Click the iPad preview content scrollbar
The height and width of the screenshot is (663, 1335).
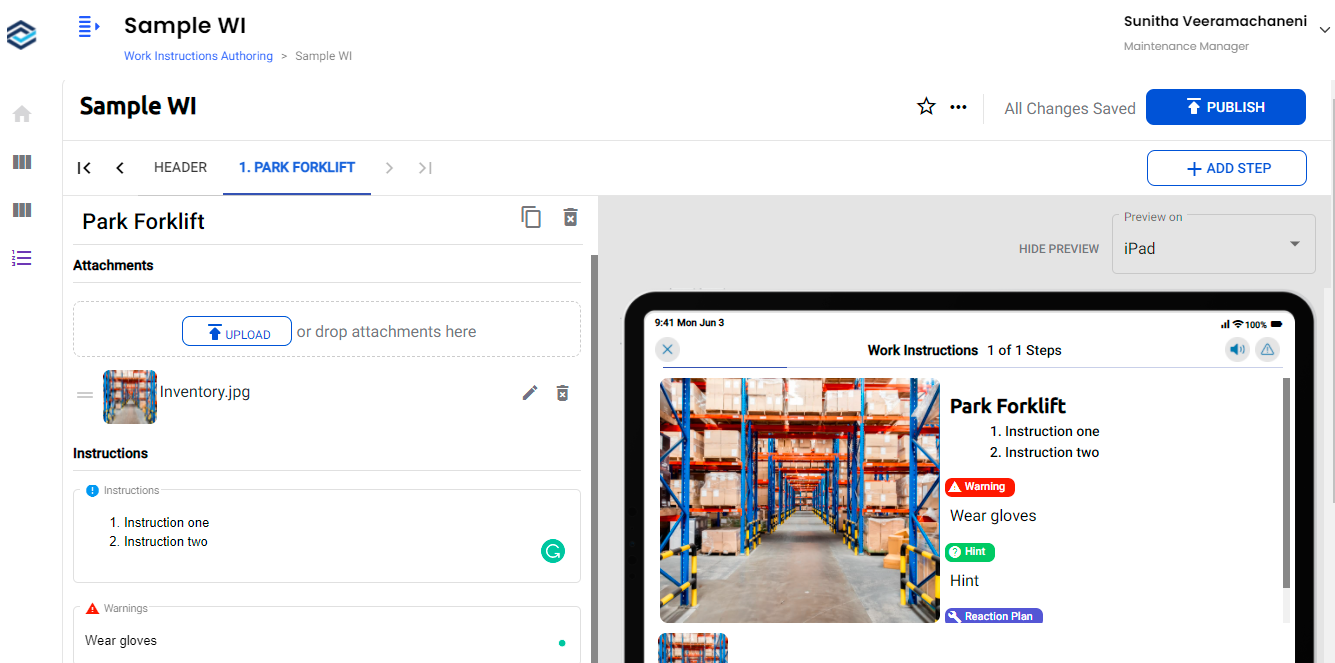[1286, 483]
